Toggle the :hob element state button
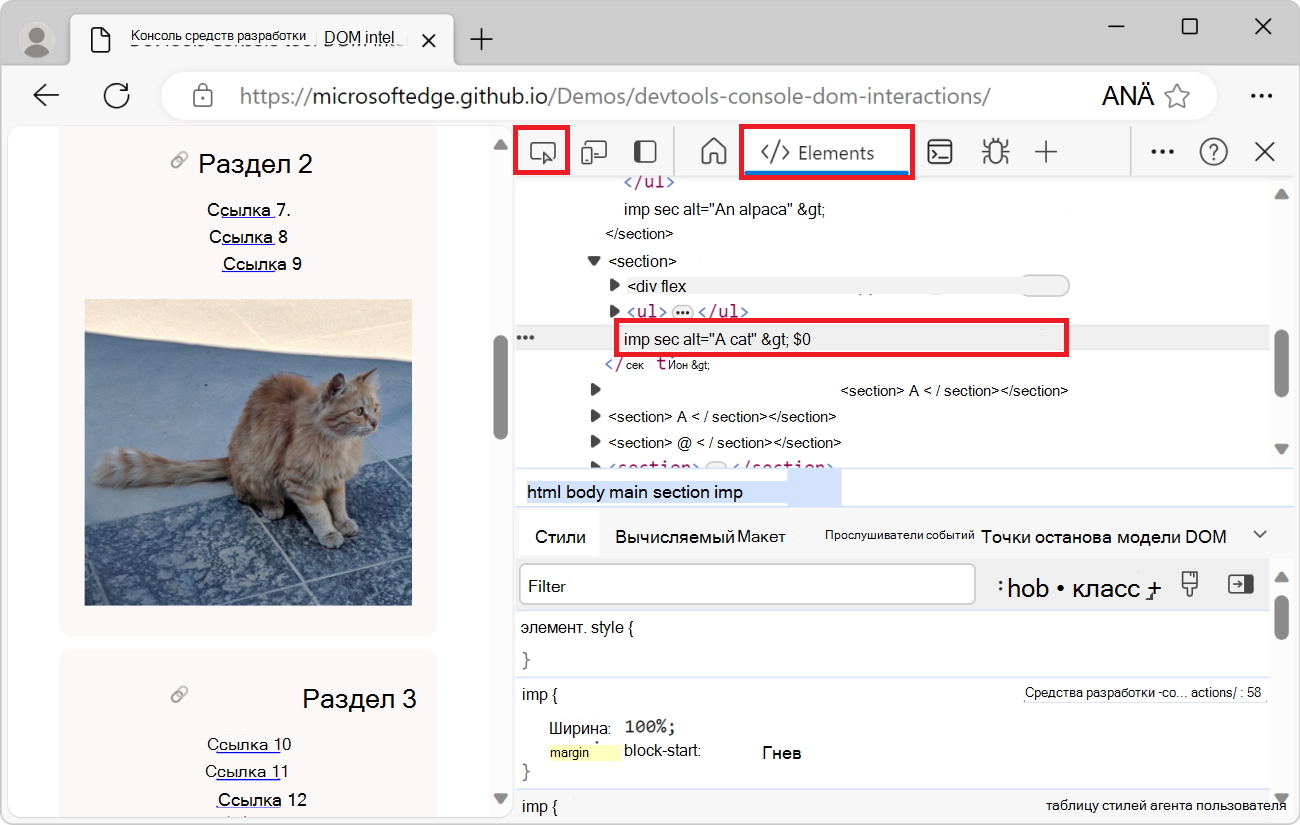The width and height of the screenshot is (1300, 825). [1023, 588]
